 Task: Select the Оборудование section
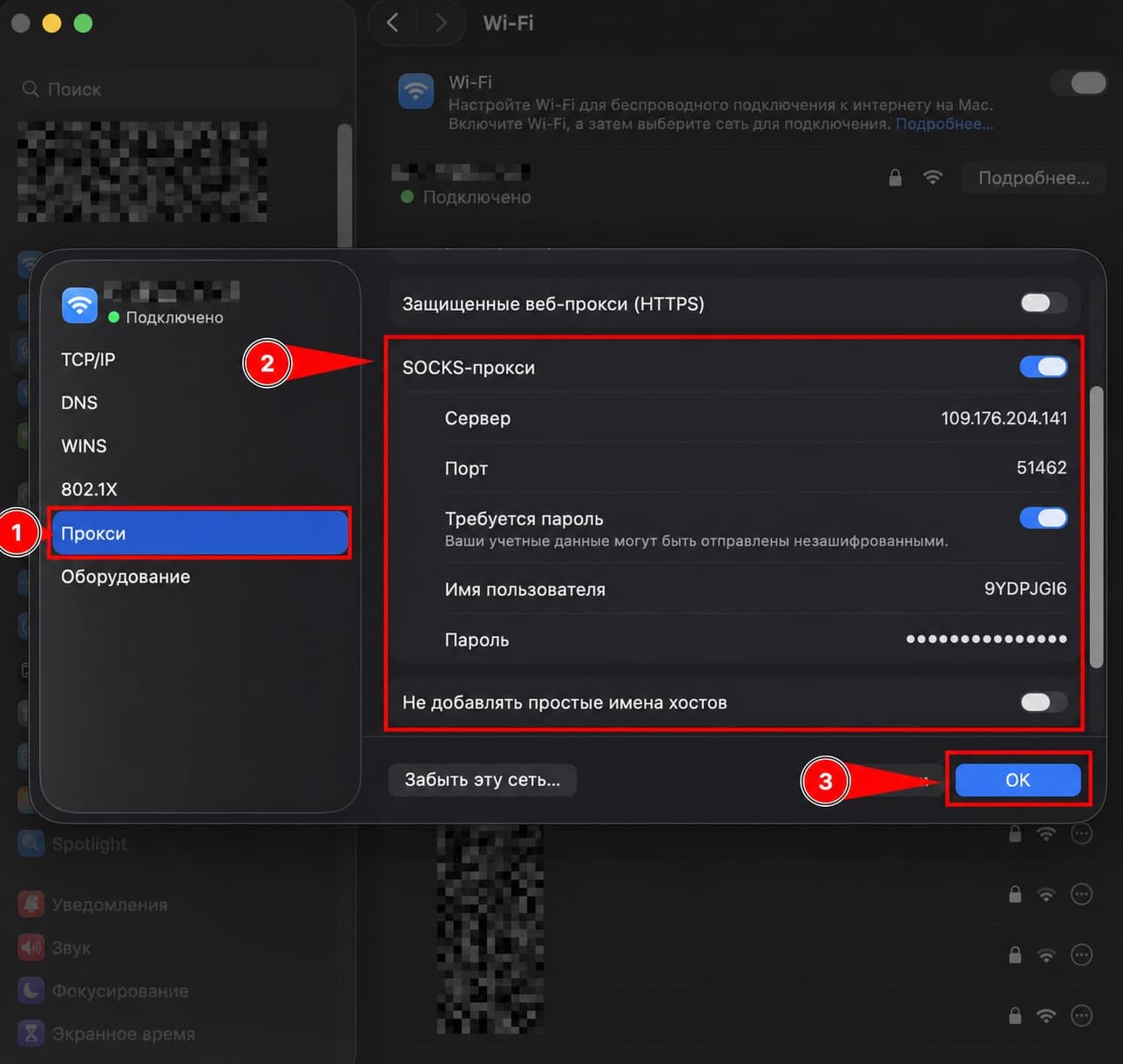[x=125, y=577]
